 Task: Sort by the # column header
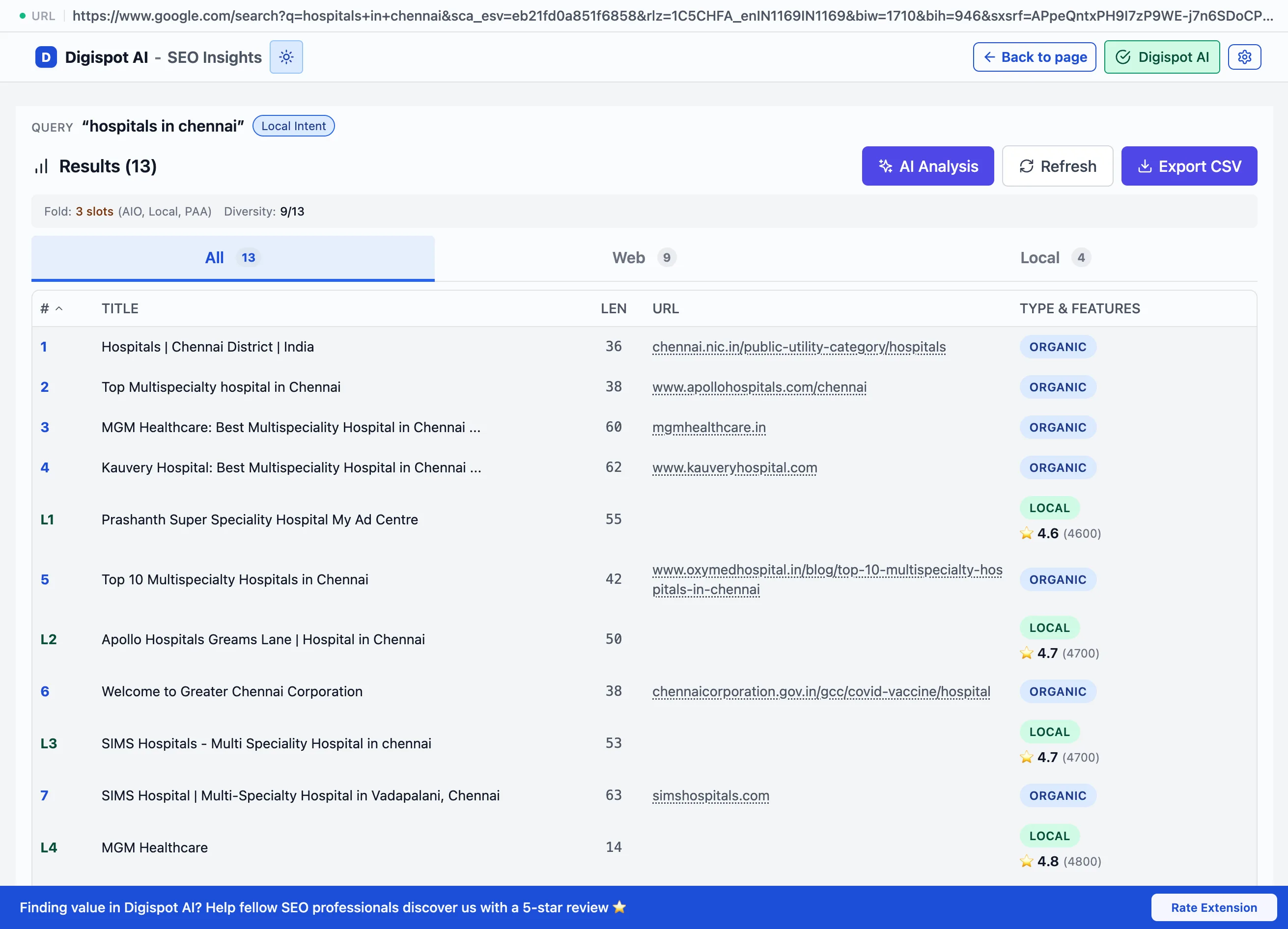pyautogui.click(x=51, y=308)
